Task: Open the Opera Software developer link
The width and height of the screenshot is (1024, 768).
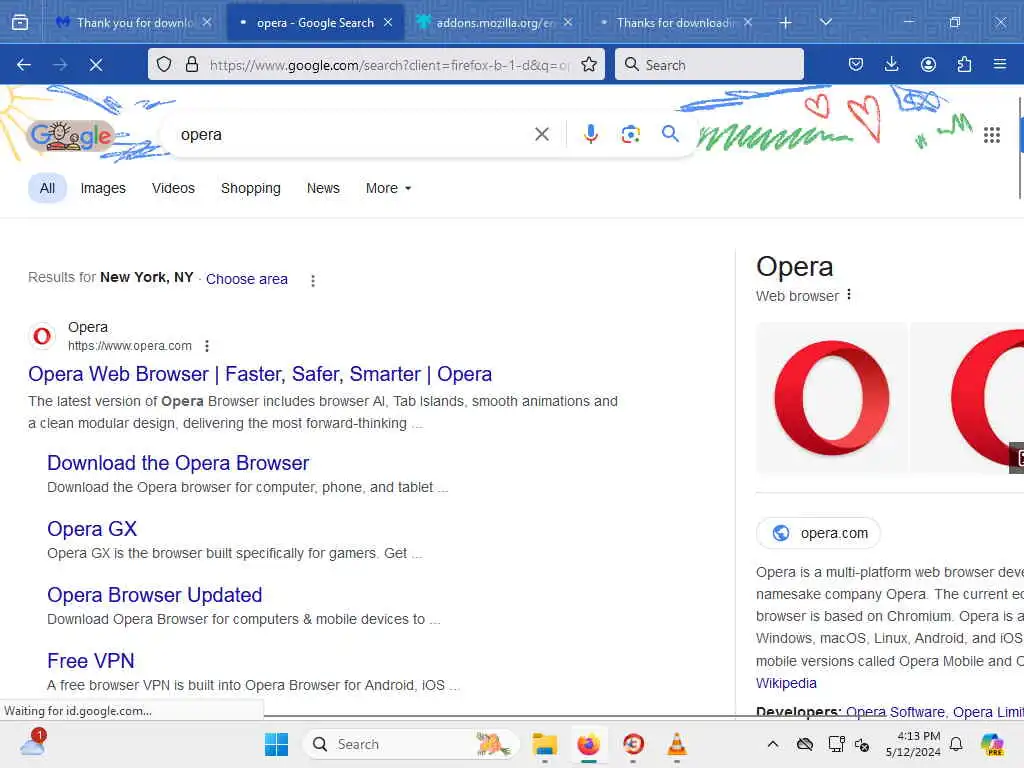Action: pyautogui.click(x=895, y=712)
